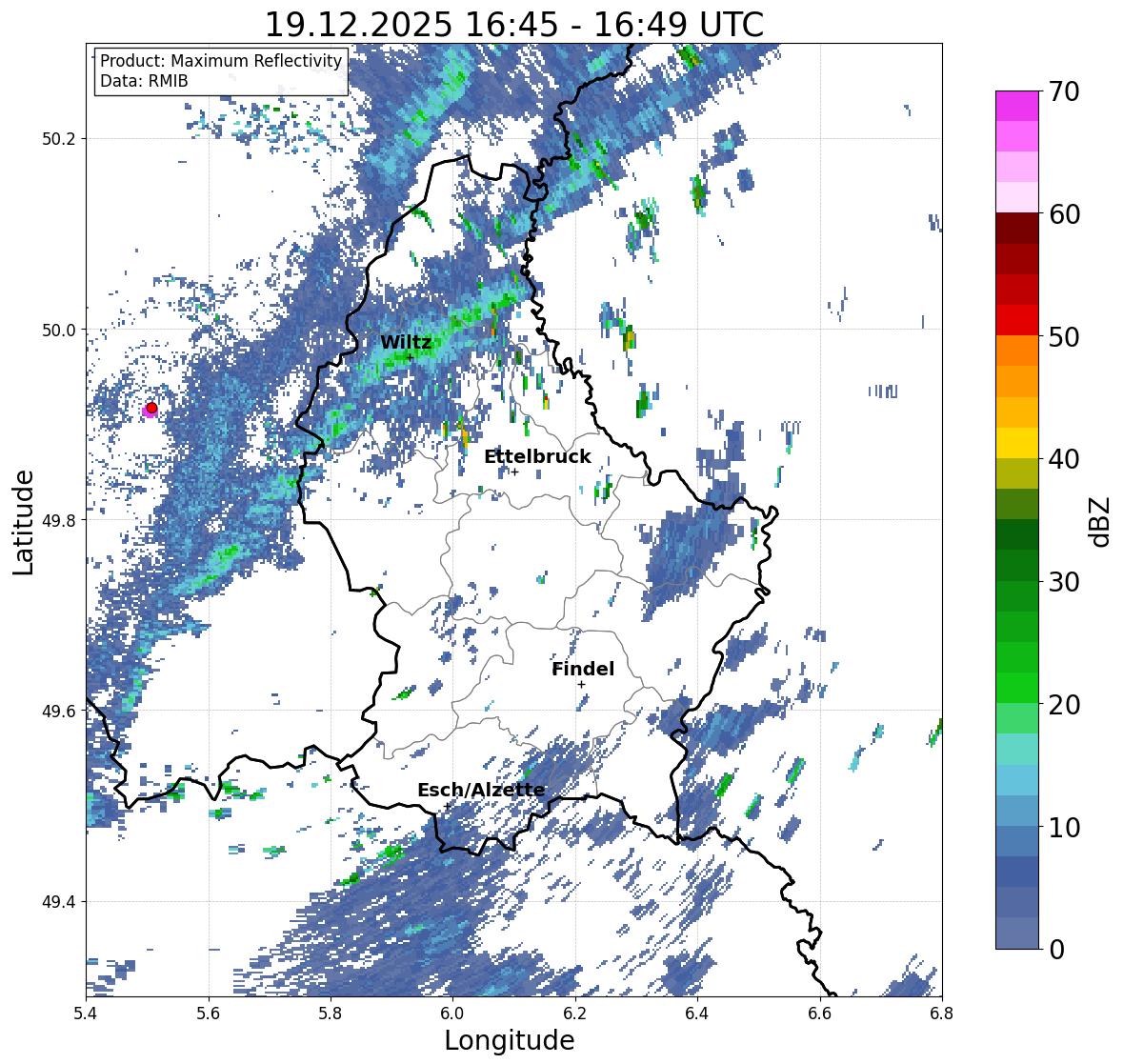This screenshot has height=1064, width=1123.
Task: Click the magenta top segment of the colorbar
Action: point(1017,106)
